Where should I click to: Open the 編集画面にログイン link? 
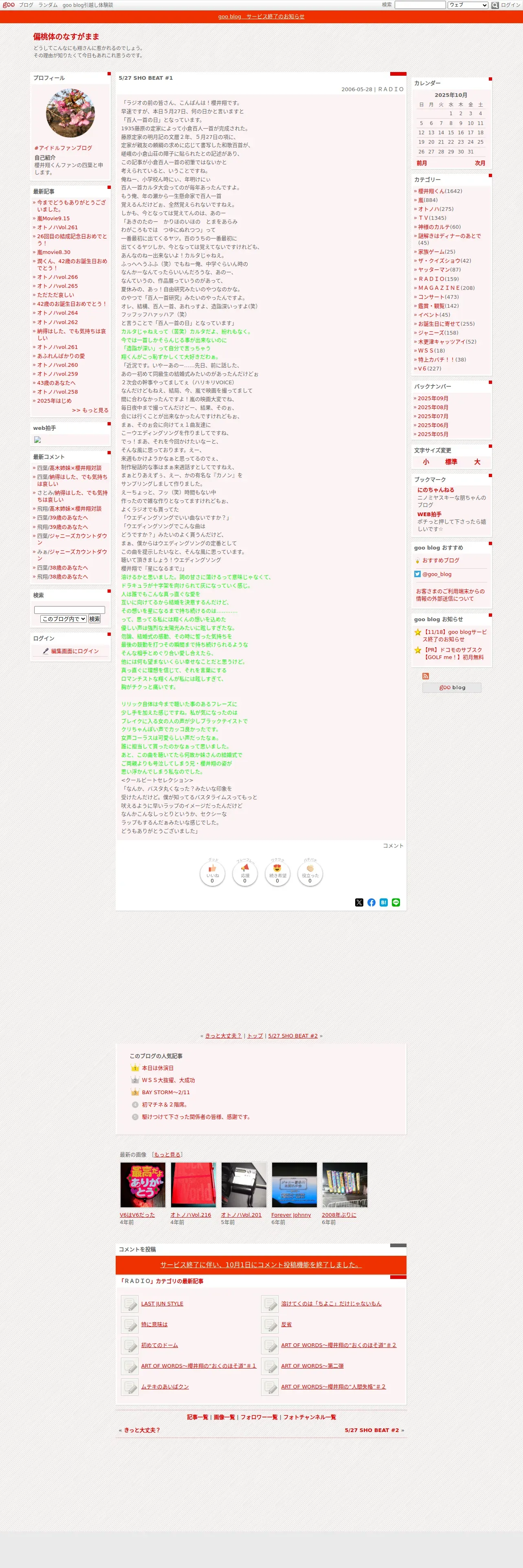[x=75, y=651]
